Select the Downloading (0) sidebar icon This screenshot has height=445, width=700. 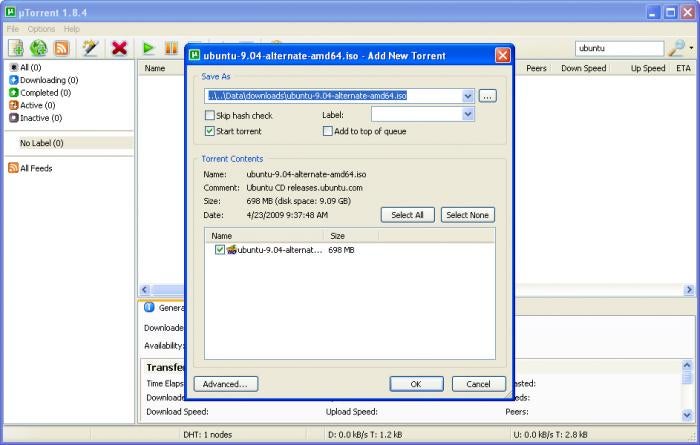point(14,80)
